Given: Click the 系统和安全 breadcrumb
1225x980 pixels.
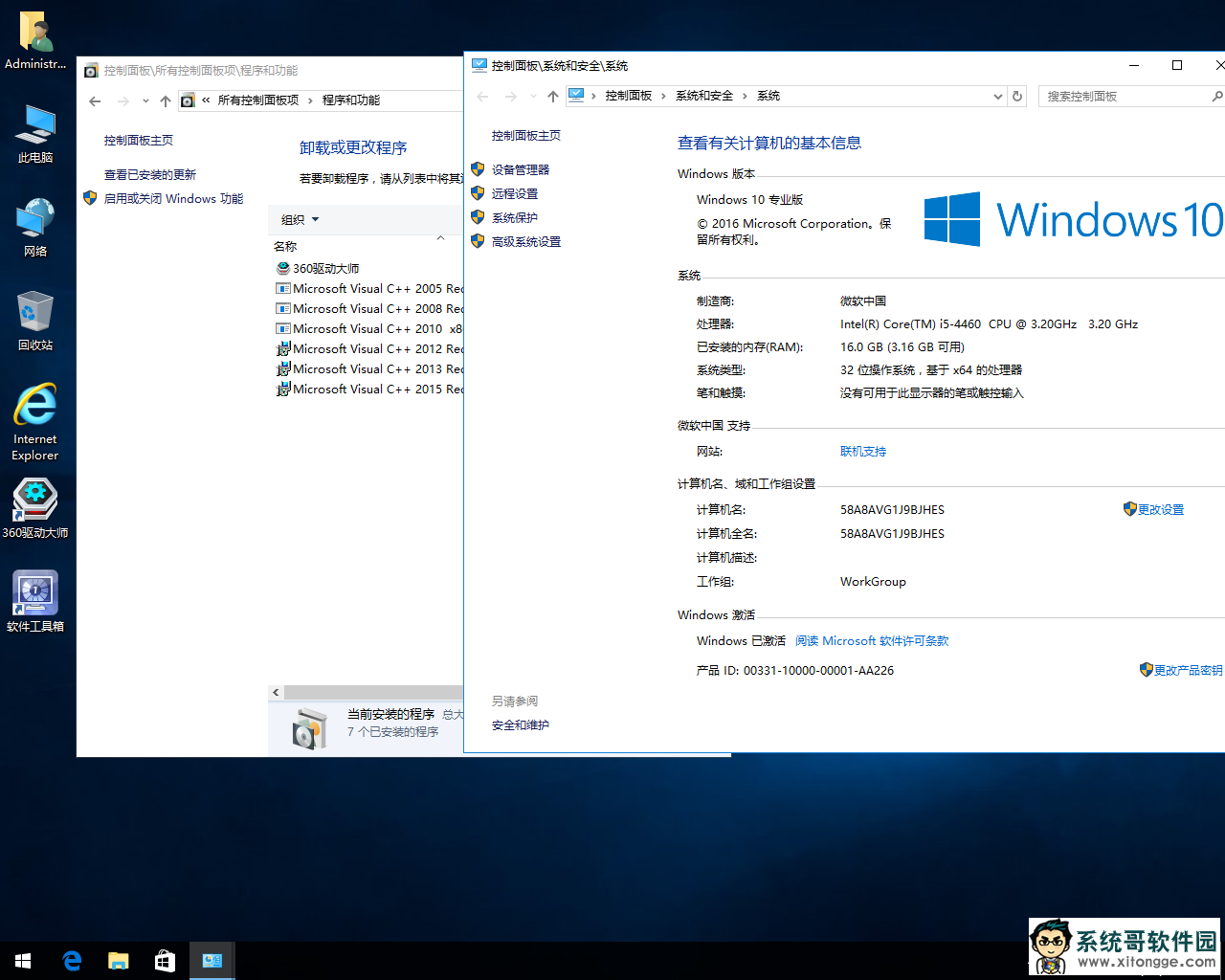Looking at the screenshot, I should point(704,96).
